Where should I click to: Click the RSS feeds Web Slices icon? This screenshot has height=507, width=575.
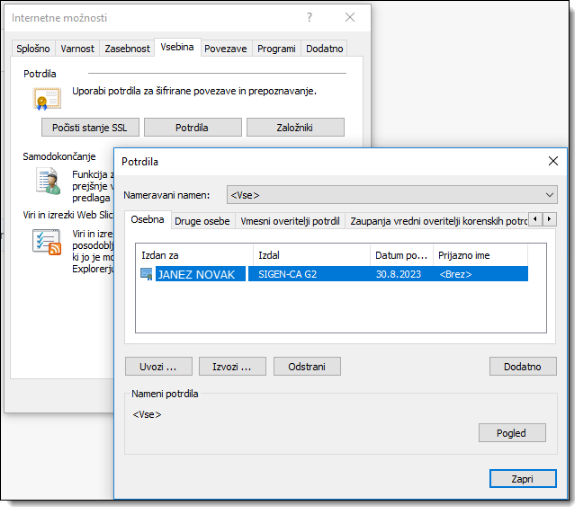coord(47,242)
